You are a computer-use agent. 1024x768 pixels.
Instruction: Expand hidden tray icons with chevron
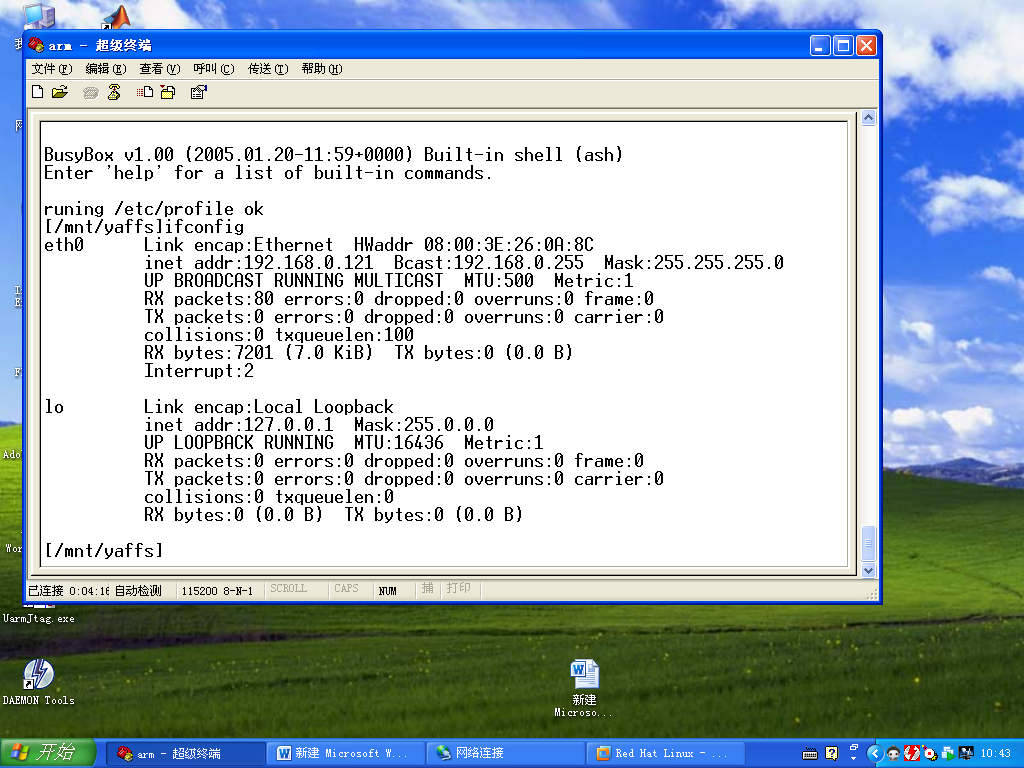[x=875, y=754]
